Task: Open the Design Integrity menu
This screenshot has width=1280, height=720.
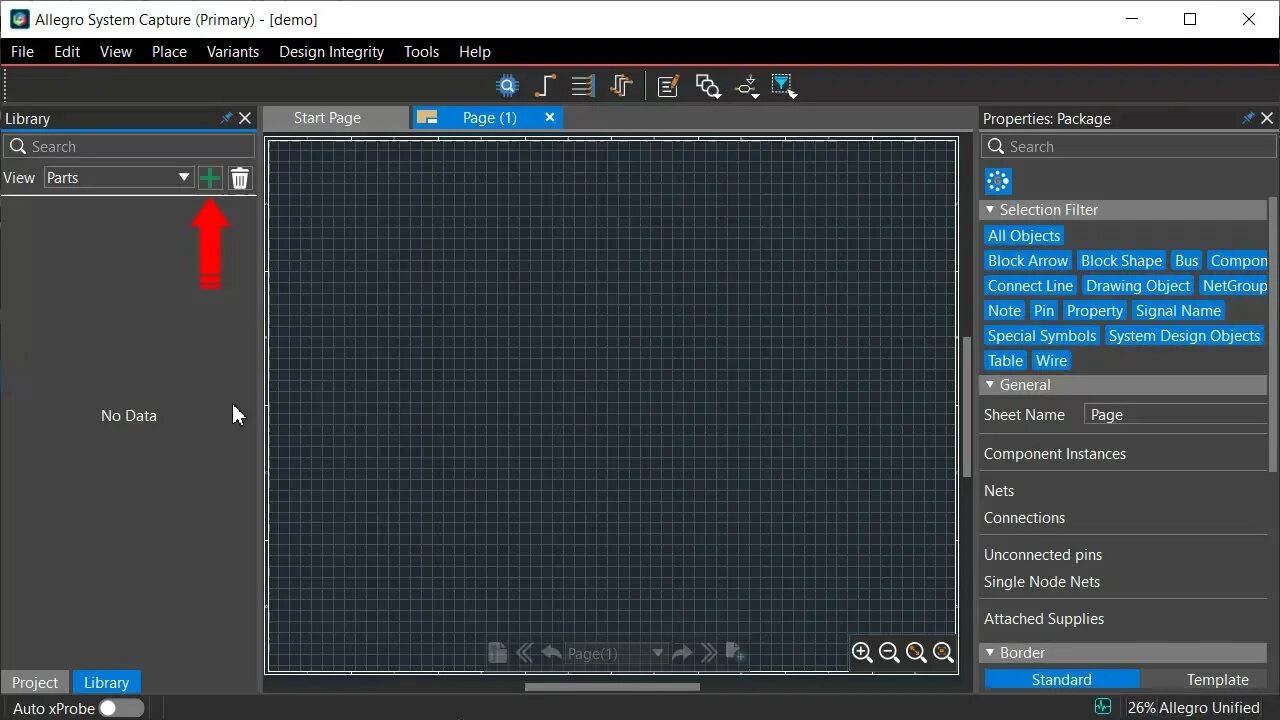Action: pyautogui.click(x=331, y=52)
